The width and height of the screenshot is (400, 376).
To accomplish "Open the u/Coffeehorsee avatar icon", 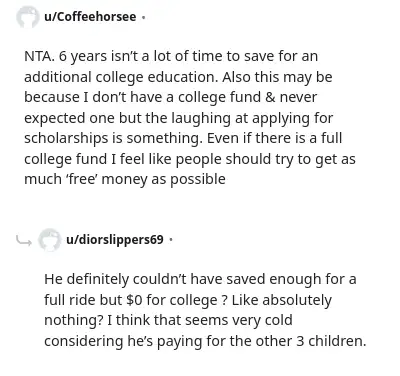I will point(27,17).
